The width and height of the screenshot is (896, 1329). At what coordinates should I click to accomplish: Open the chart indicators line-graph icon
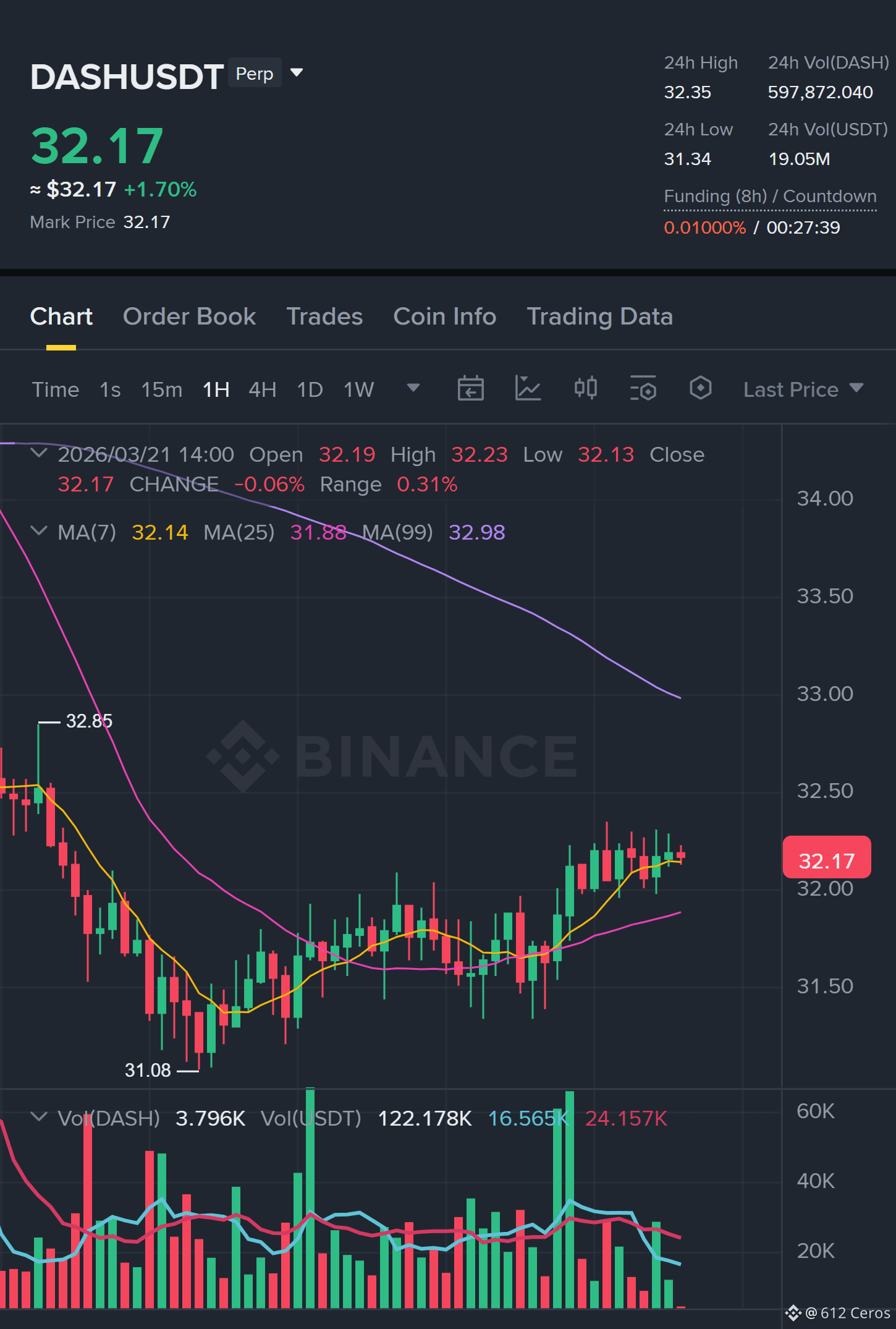528,389
